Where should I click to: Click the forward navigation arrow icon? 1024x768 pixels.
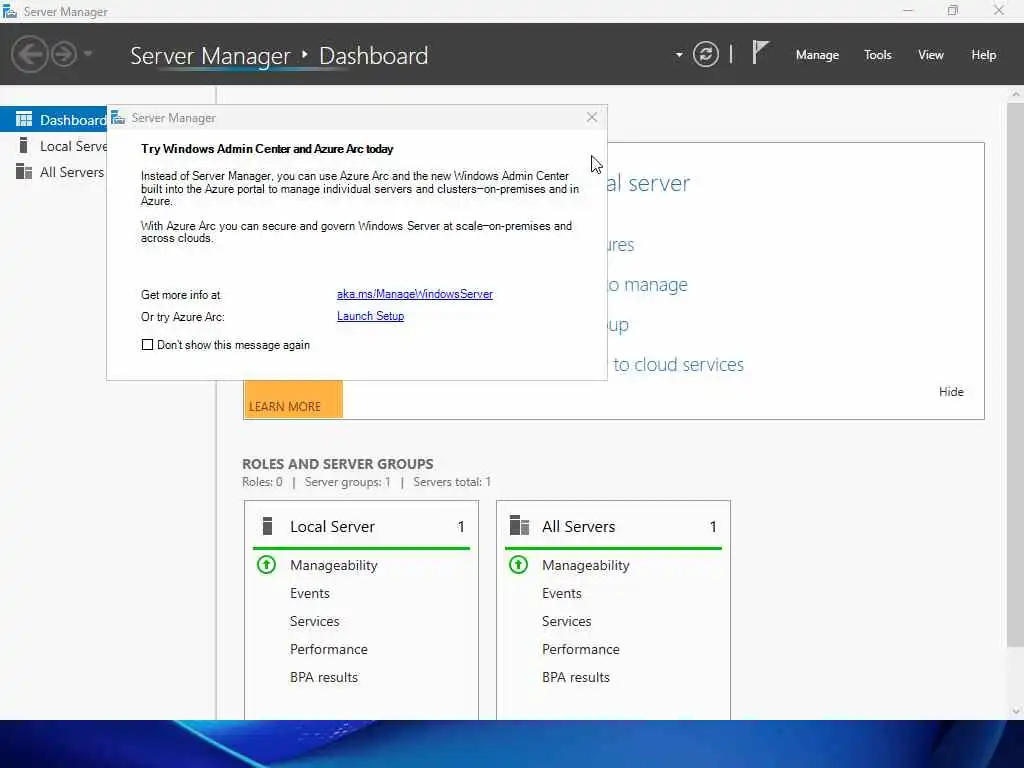tap(64, 54)
